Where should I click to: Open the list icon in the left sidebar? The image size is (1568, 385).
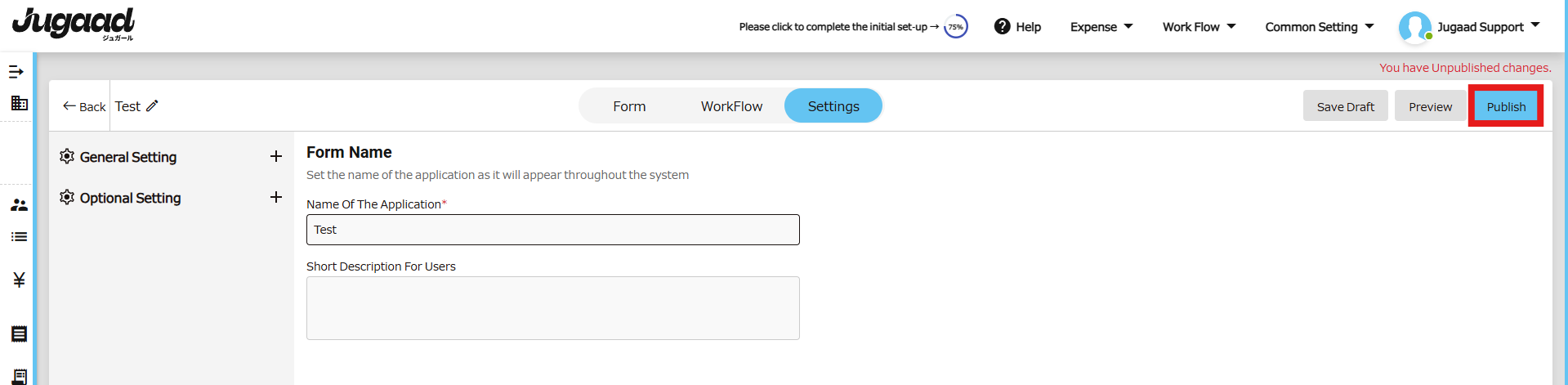tap(19, 237)
